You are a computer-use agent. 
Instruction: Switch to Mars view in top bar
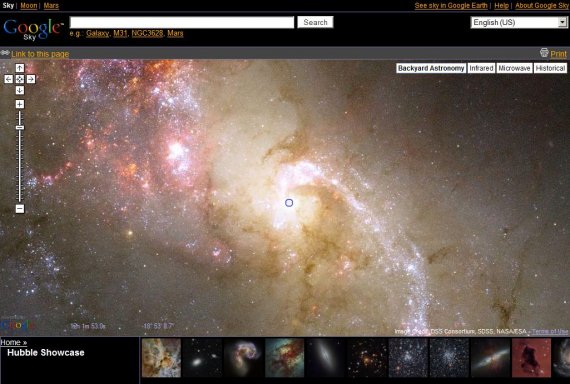pos(51,5)
